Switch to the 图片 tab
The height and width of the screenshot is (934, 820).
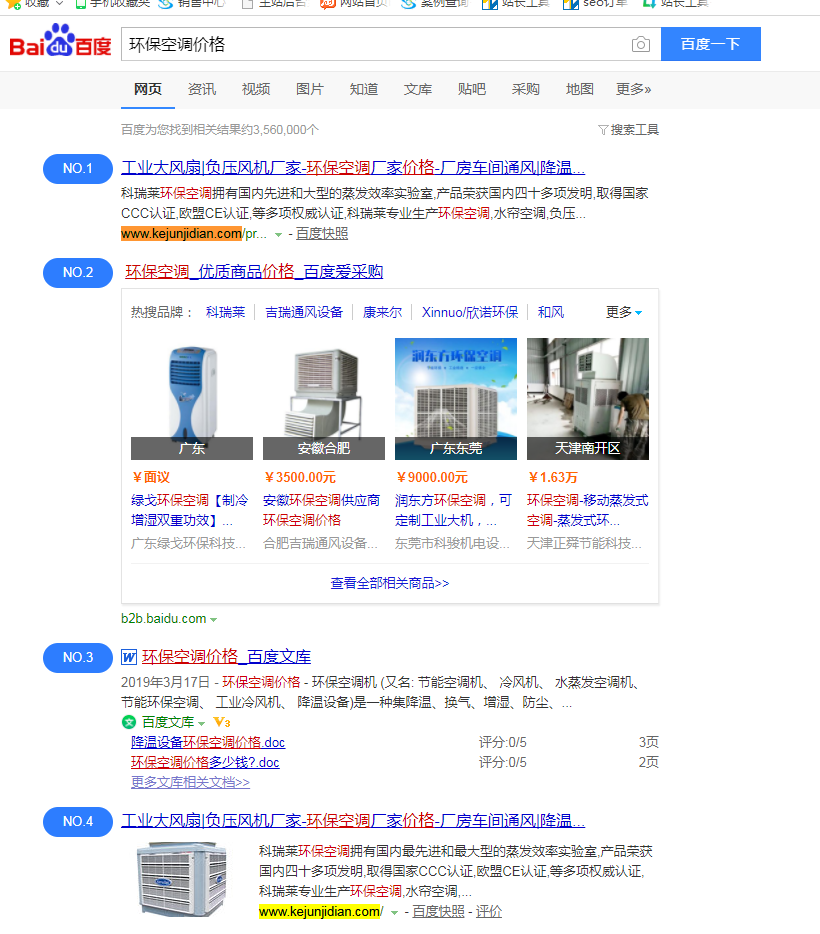[310, 89]
